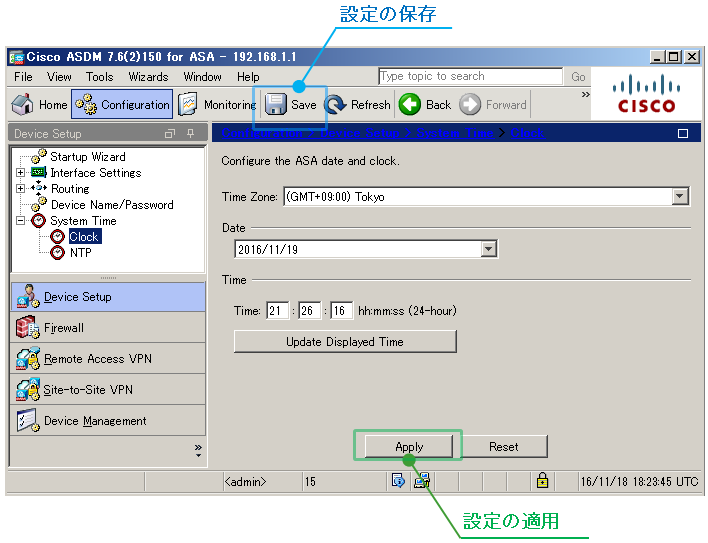Switch to the Monitoring view
Screen dimensions: 708x543
pos(217,105)
